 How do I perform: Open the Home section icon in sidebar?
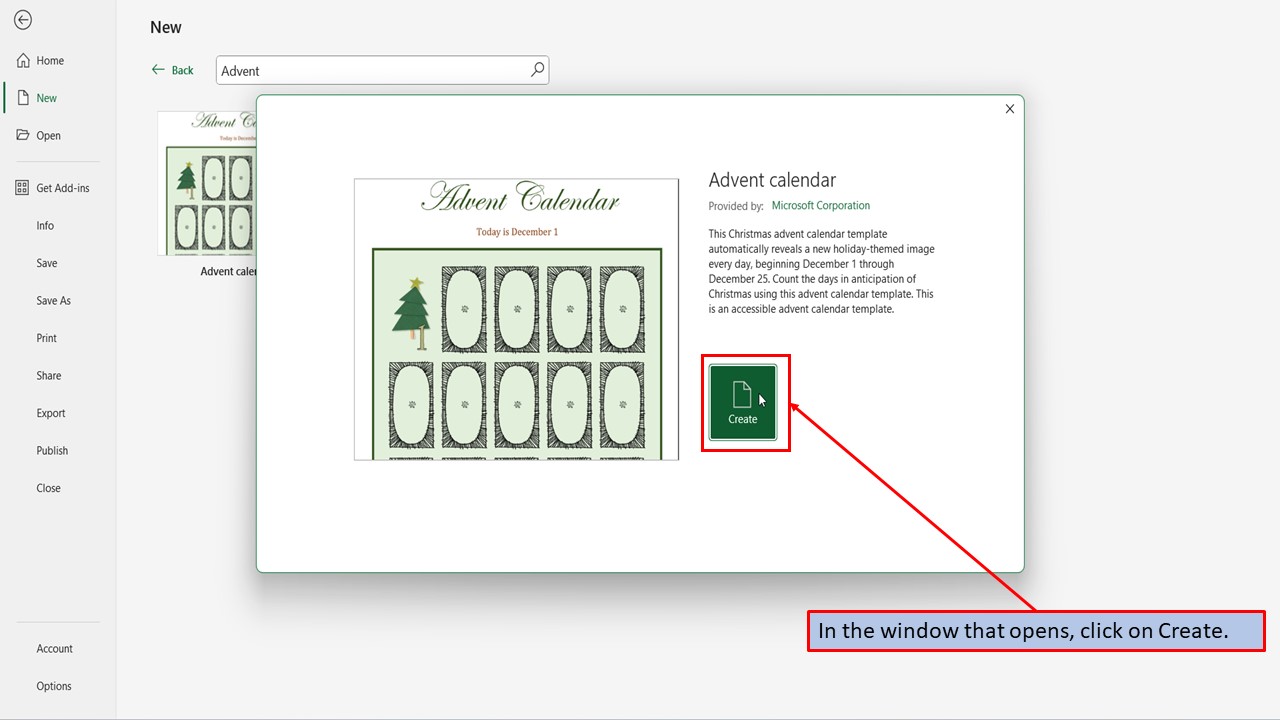click(x=24, y=60)
